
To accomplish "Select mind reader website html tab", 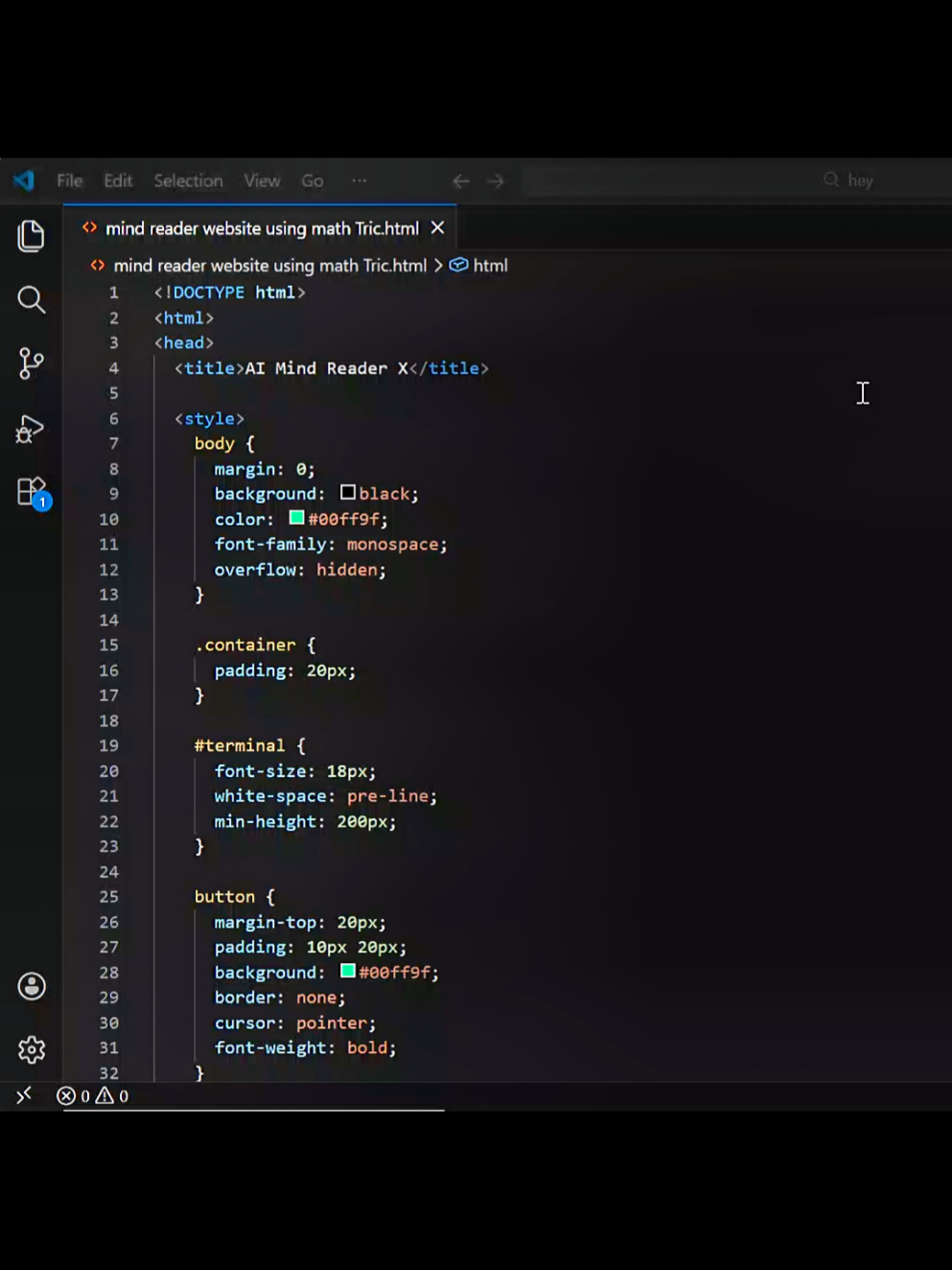I will pos(260,228).
